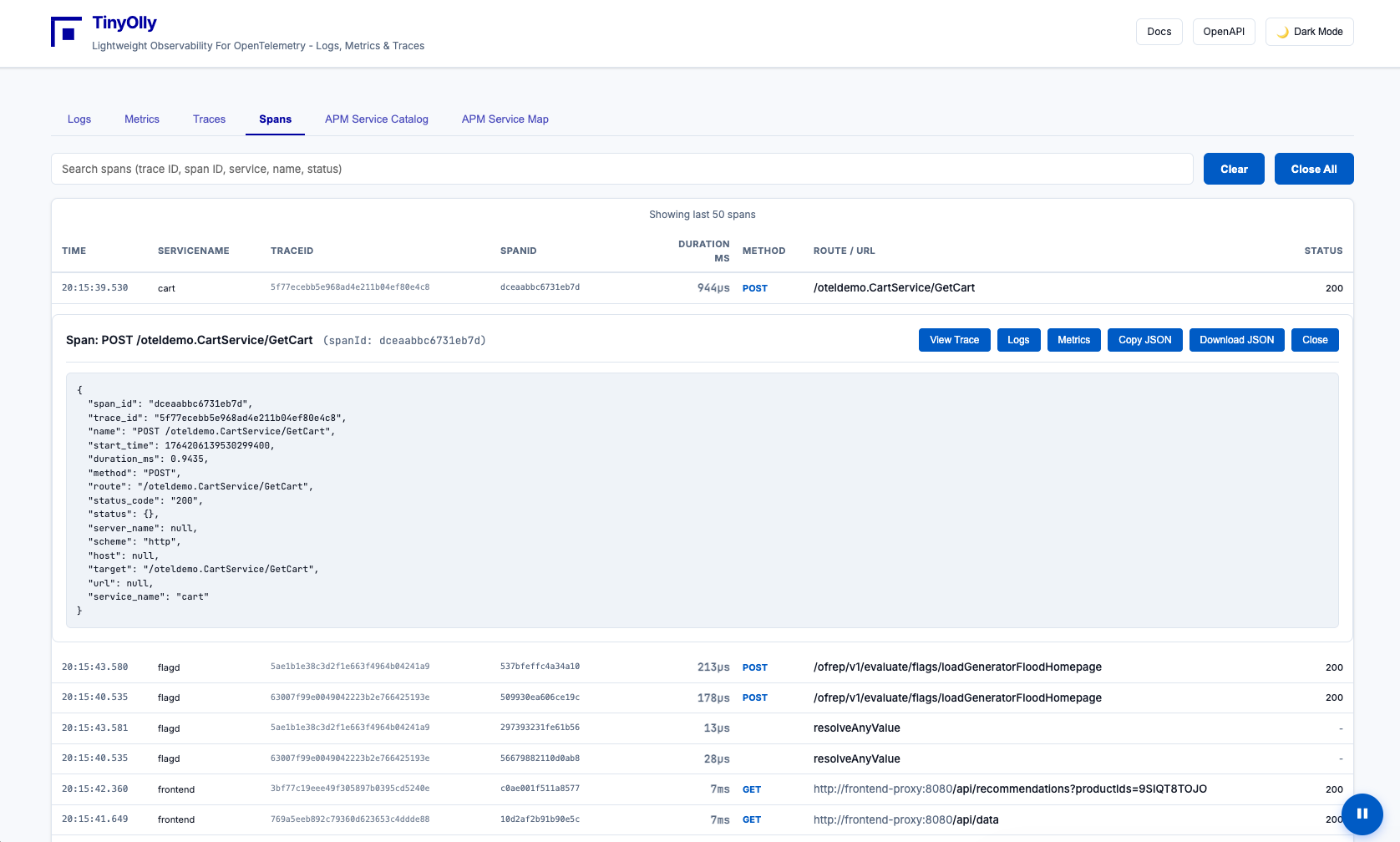Toggle Dark Mode
The image size is (1400, 842).
coord(1309,32)
